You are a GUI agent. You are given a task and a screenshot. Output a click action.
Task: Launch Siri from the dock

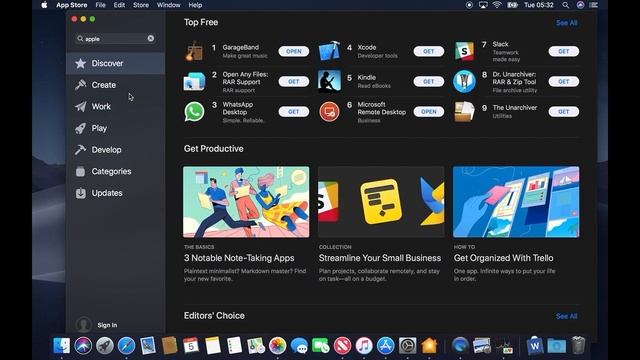click(x=83, y=346)
